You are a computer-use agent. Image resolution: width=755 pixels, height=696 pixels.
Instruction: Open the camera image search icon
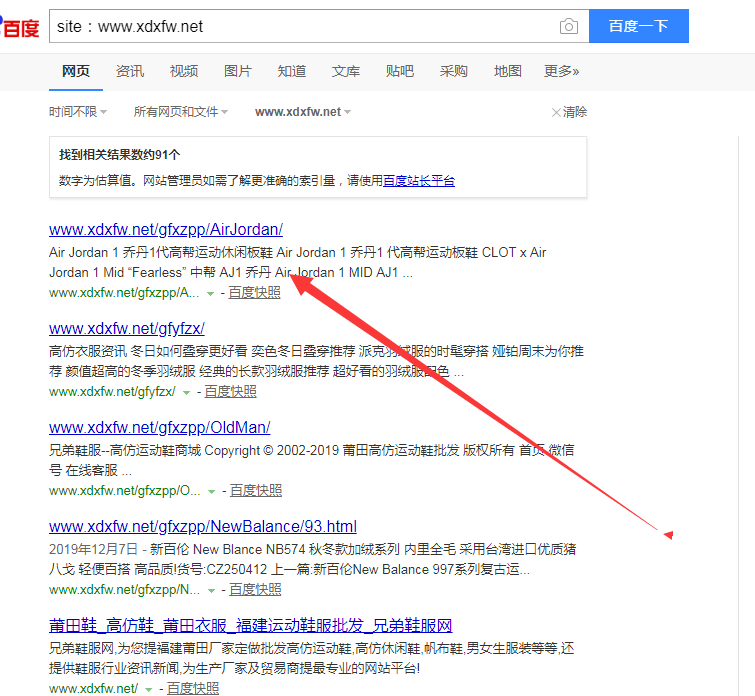coord(569,26)
